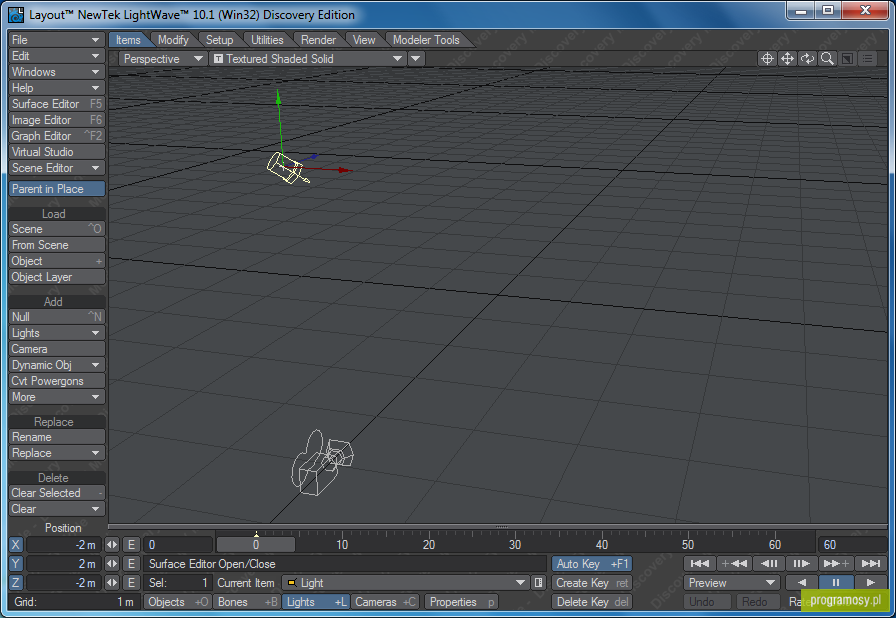Viewport: 896px width, 618px height.
Task: Jump to previous keyframe
Action: [x=734, y=564]
